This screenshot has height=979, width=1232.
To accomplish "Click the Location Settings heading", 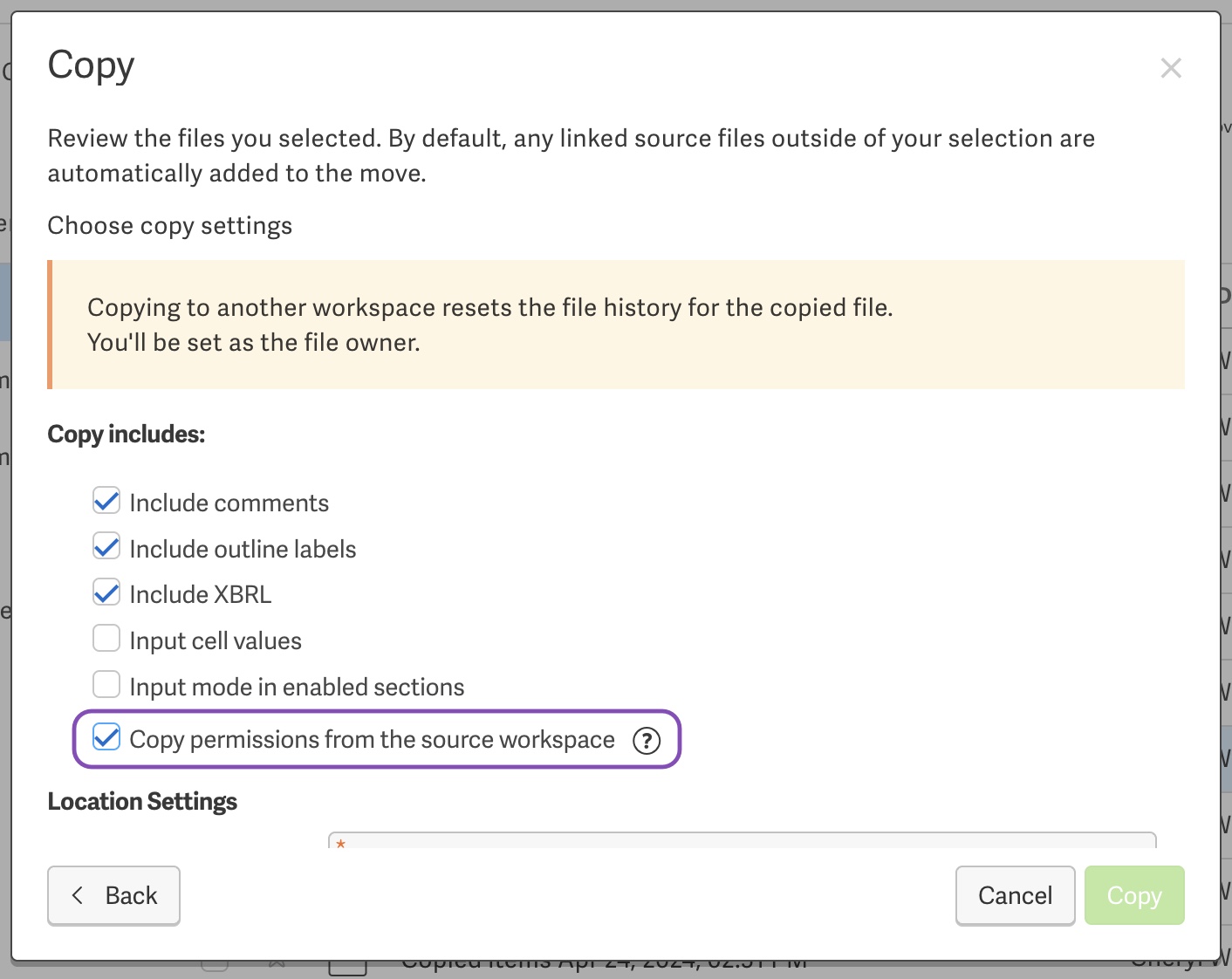I will 142,802.
